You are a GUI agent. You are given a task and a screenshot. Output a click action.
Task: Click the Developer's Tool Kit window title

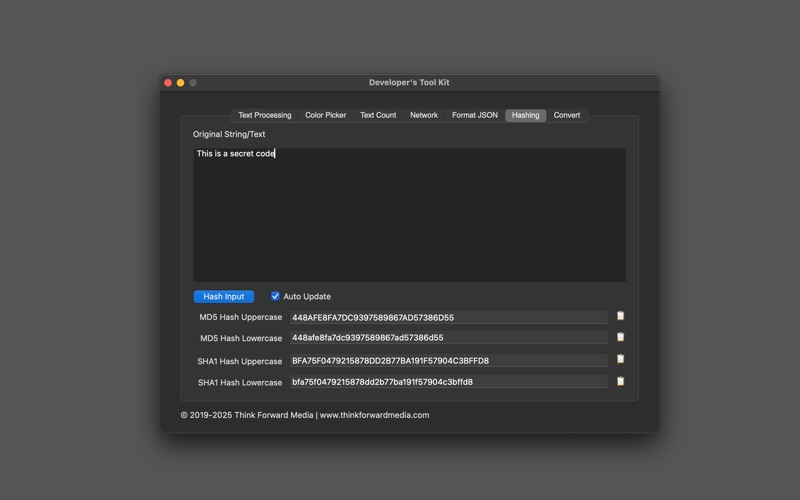(409, 82)
